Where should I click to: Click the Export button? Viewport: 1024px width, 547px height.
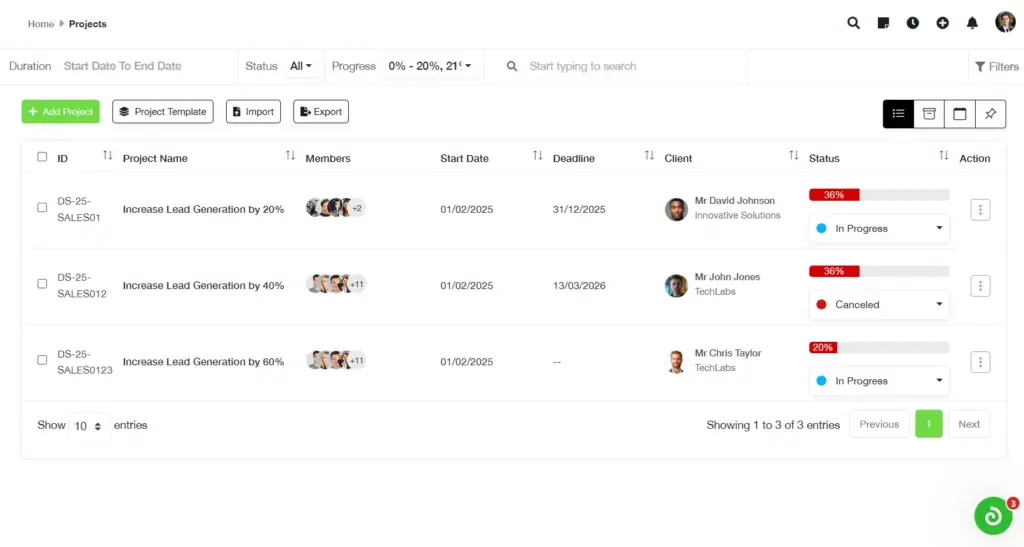[321, 112]
